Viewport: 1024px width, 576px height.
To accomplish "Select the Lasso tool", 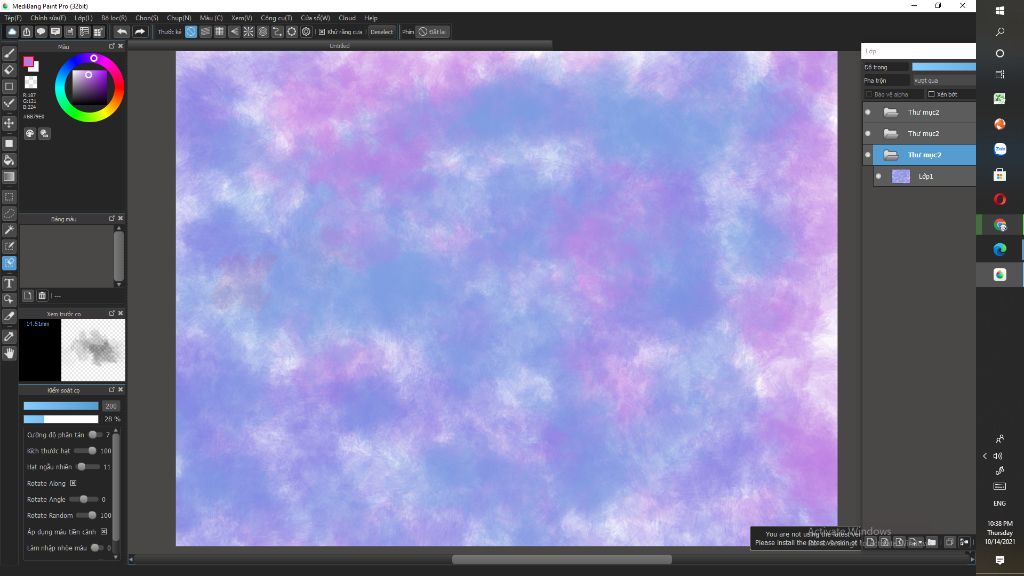I will coord(9,214).
